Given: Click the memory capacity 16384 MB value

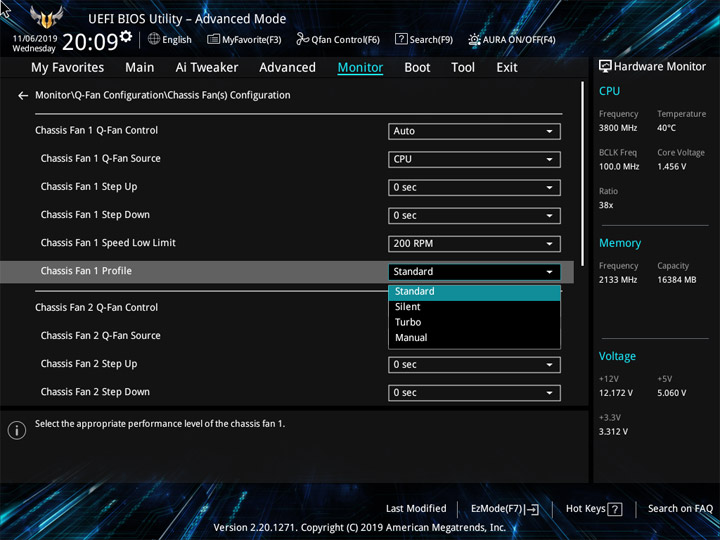Looking at the screenshot, I should 676,280.
